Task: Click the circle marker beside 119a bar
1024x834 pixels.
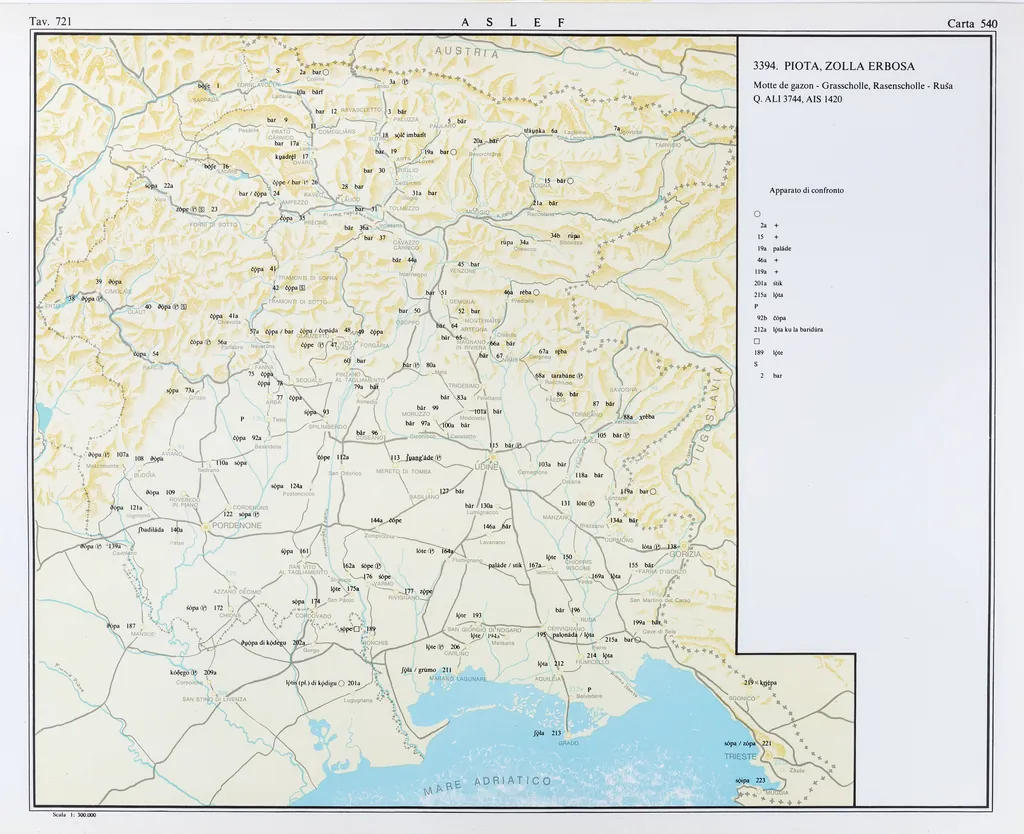Action: (654, 491)
